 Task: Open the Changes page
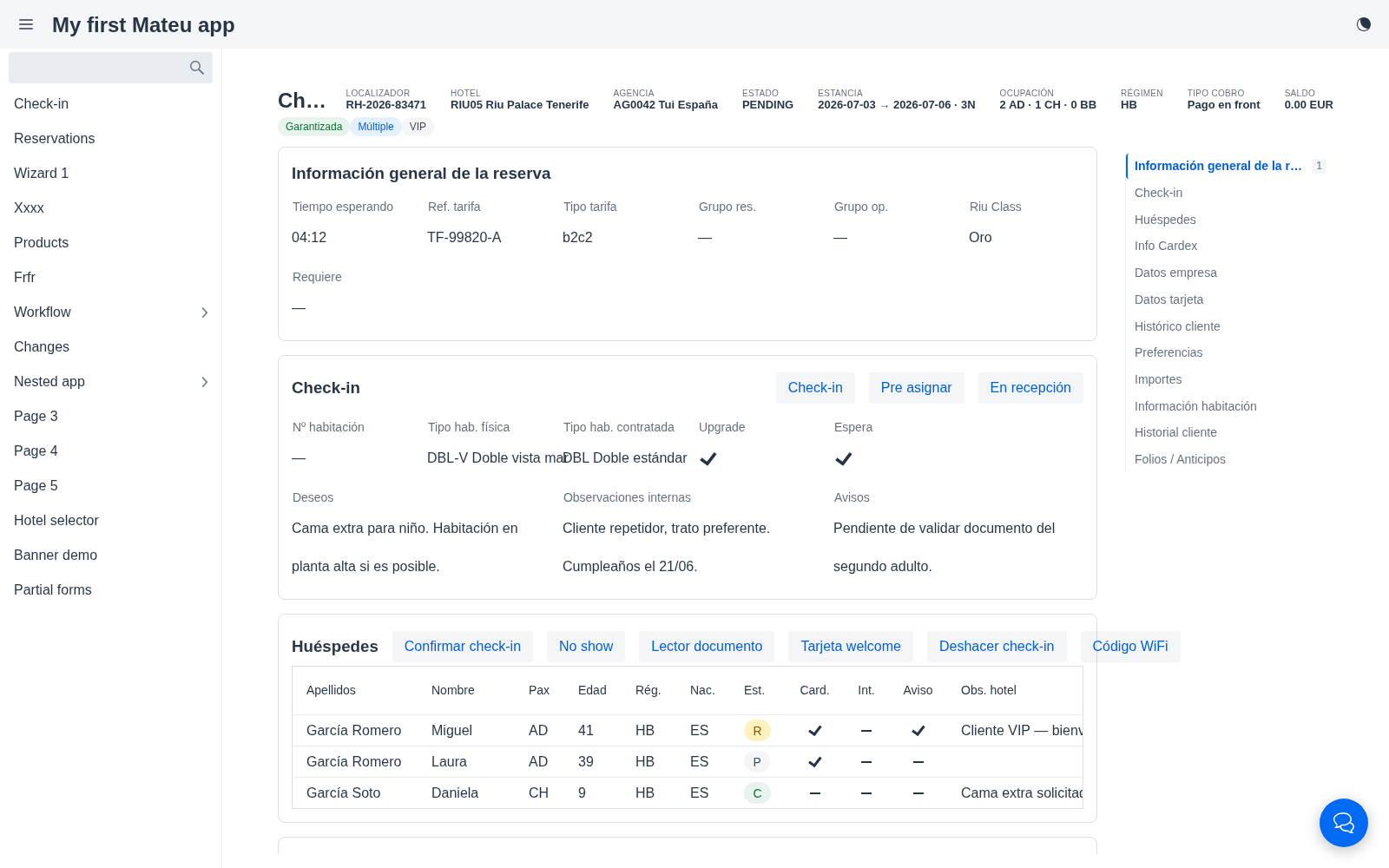point(110,347)
